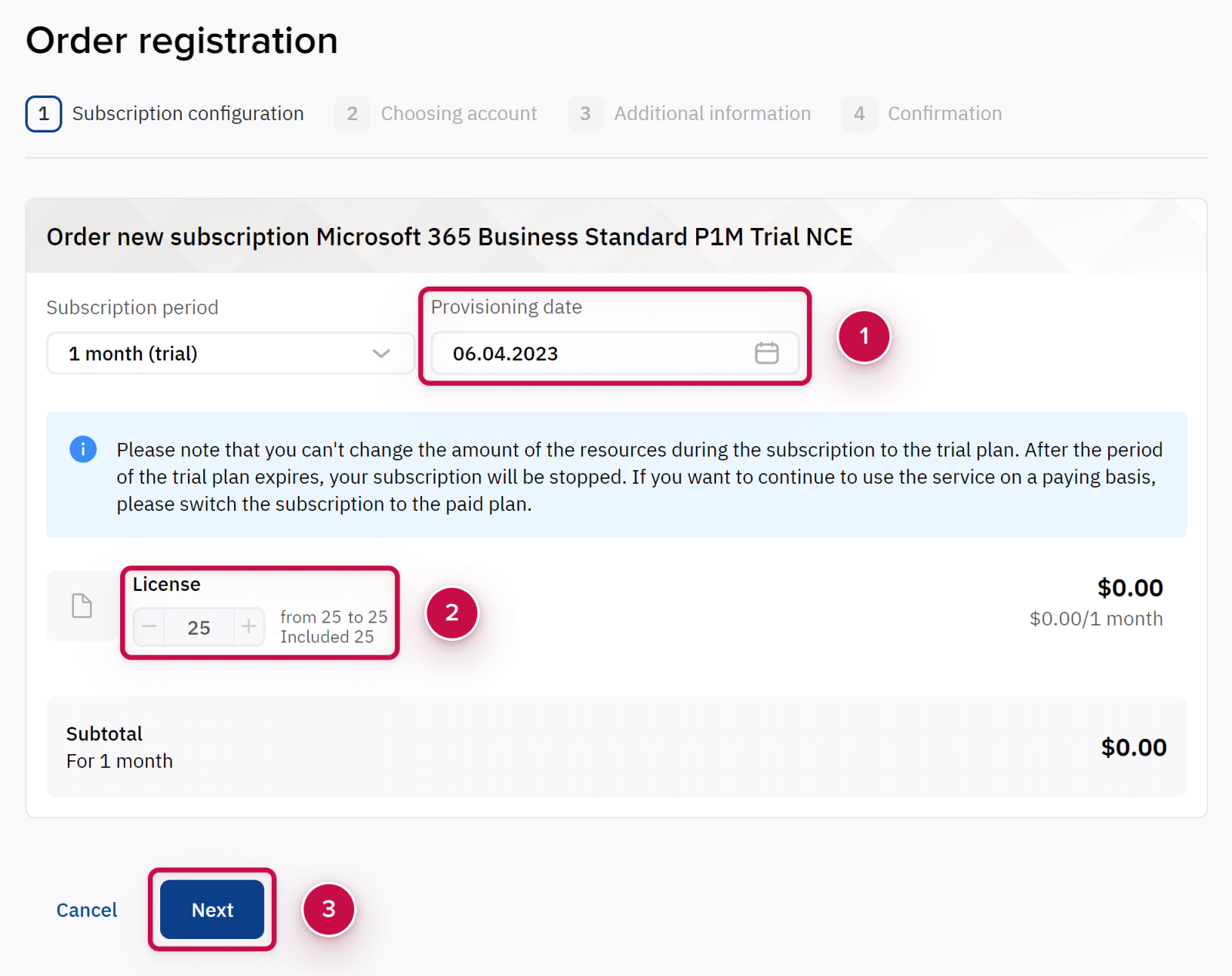Click the license quantity field showing 25

point(199,628)
